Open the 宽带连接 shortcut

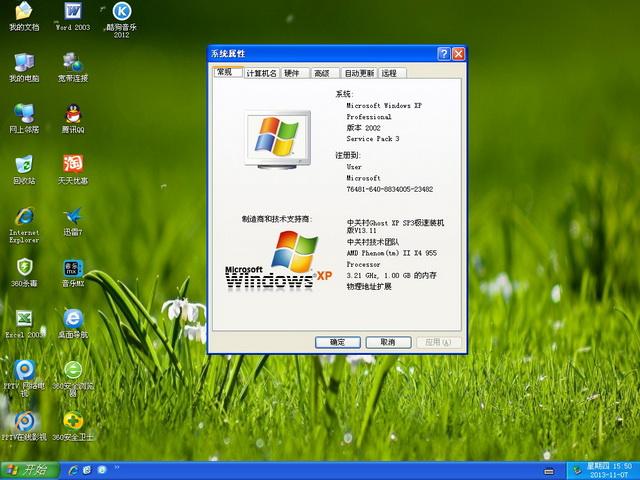(x=73, y=68)
